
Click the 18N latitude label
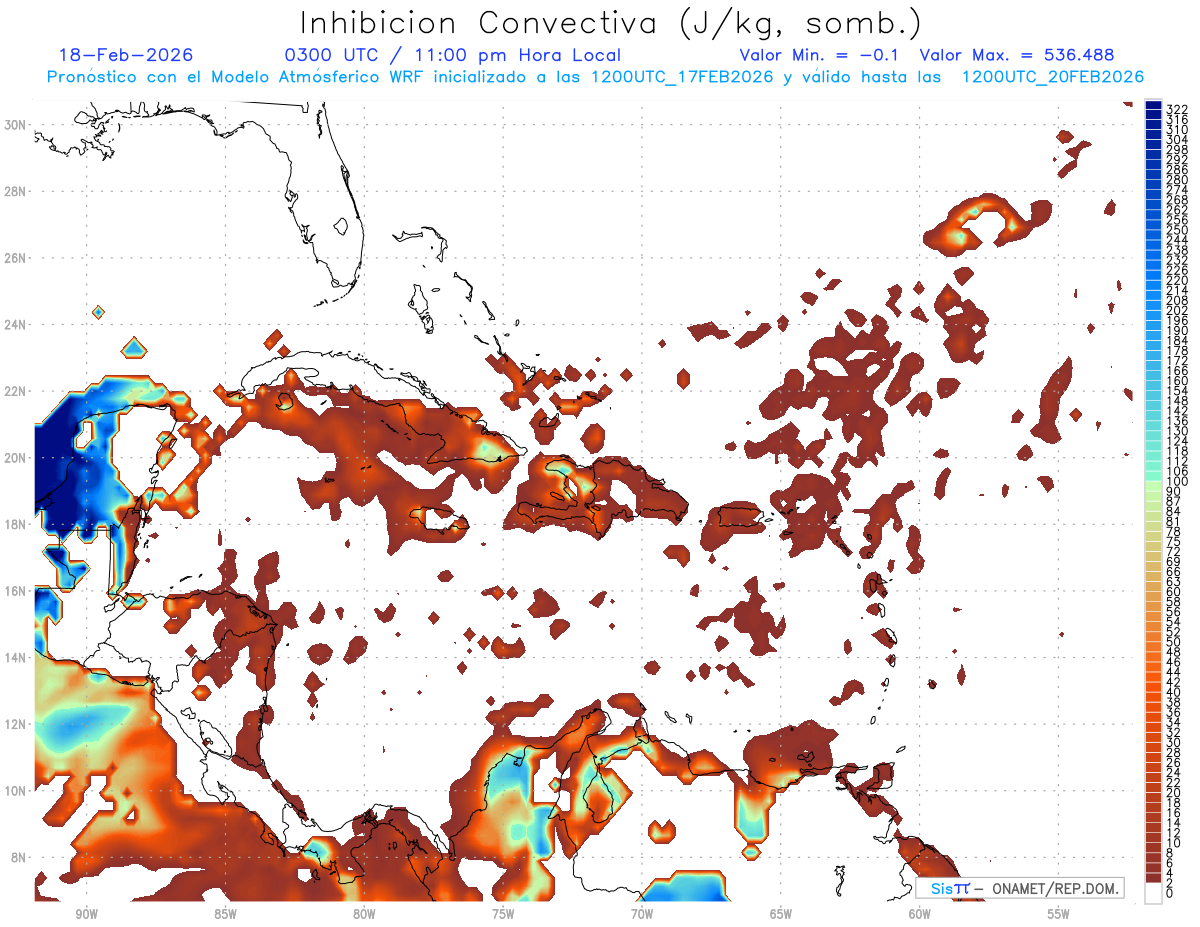[x=17, y=524]
